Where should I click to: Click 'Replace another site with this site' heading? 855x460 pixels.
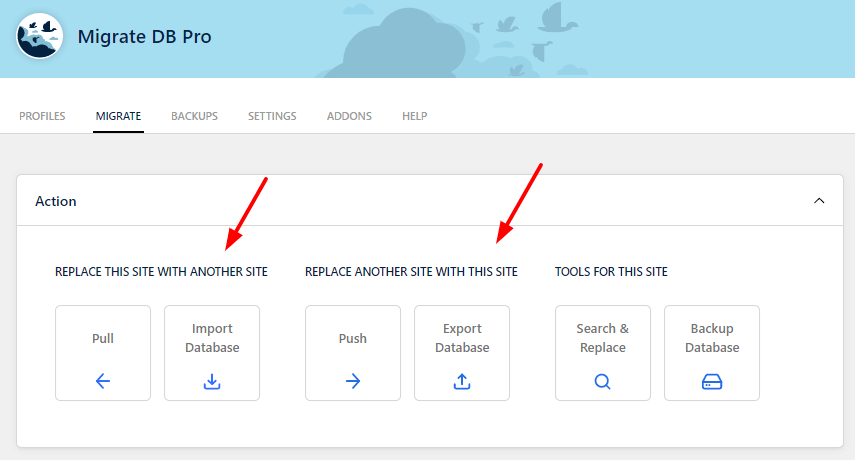[411, 271]
